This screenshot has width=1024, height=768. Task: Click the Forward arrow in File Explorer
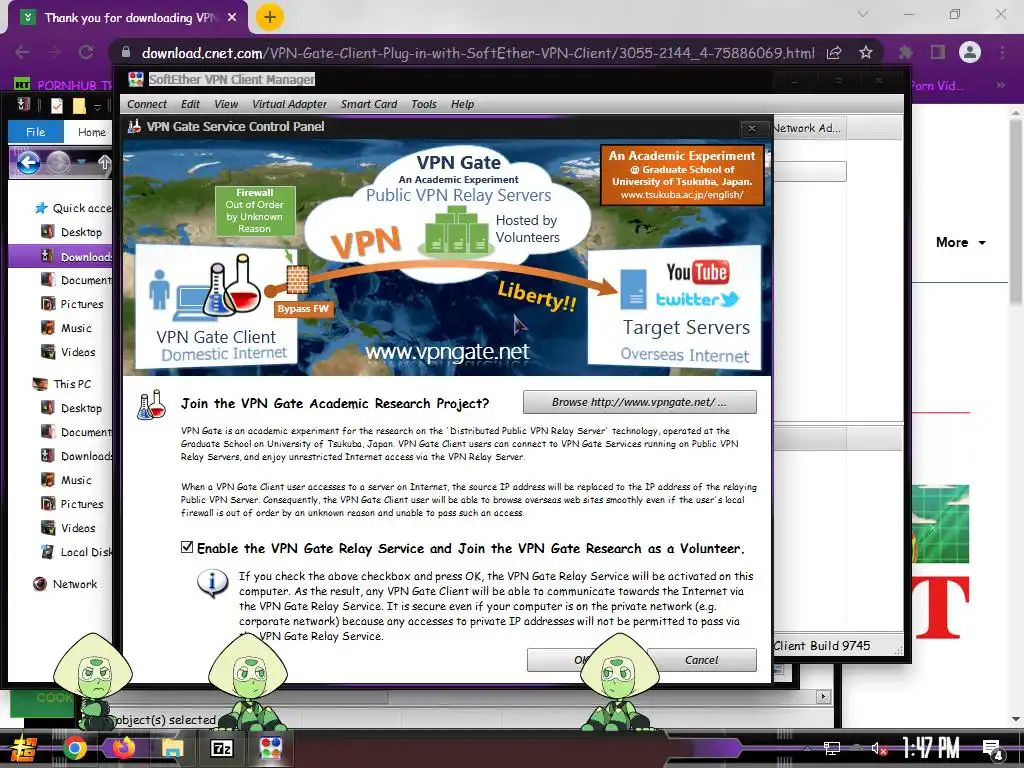click(x=58, y=162)
